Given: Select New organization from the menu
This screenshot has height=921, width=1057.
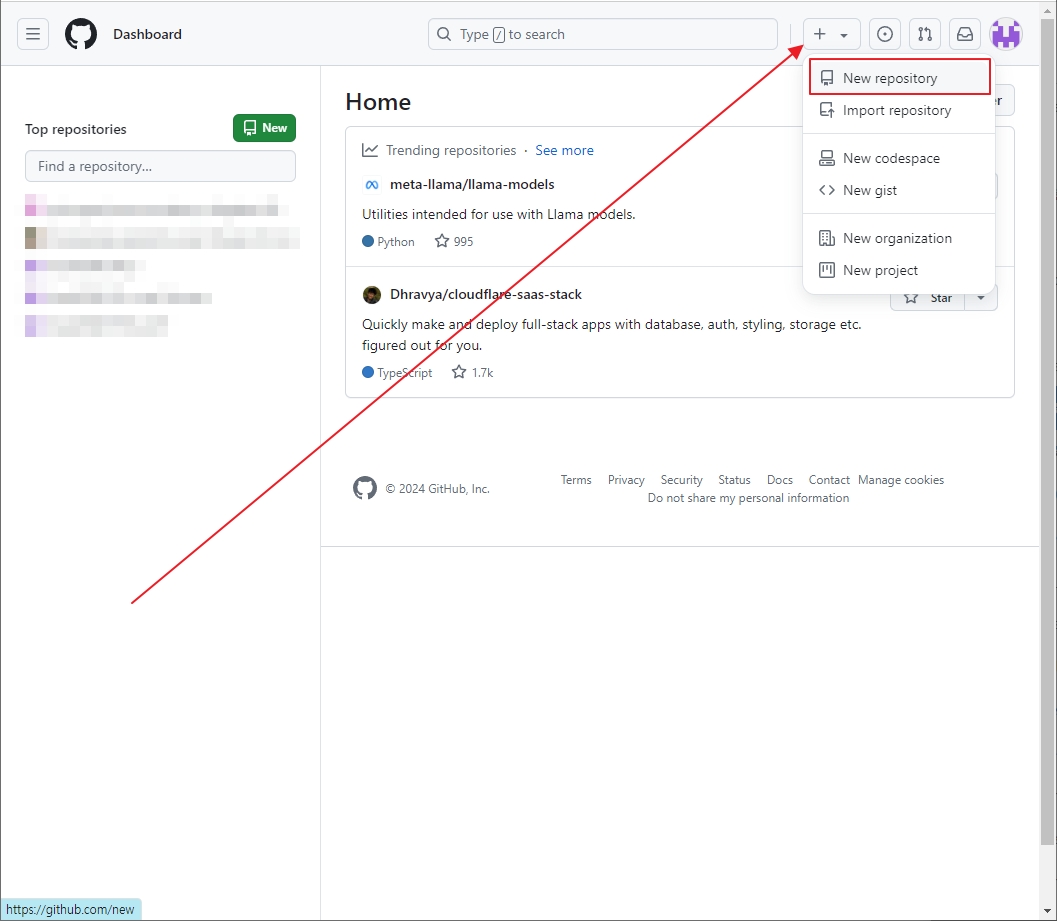Looking at the screenshot, I should point(899,238).
